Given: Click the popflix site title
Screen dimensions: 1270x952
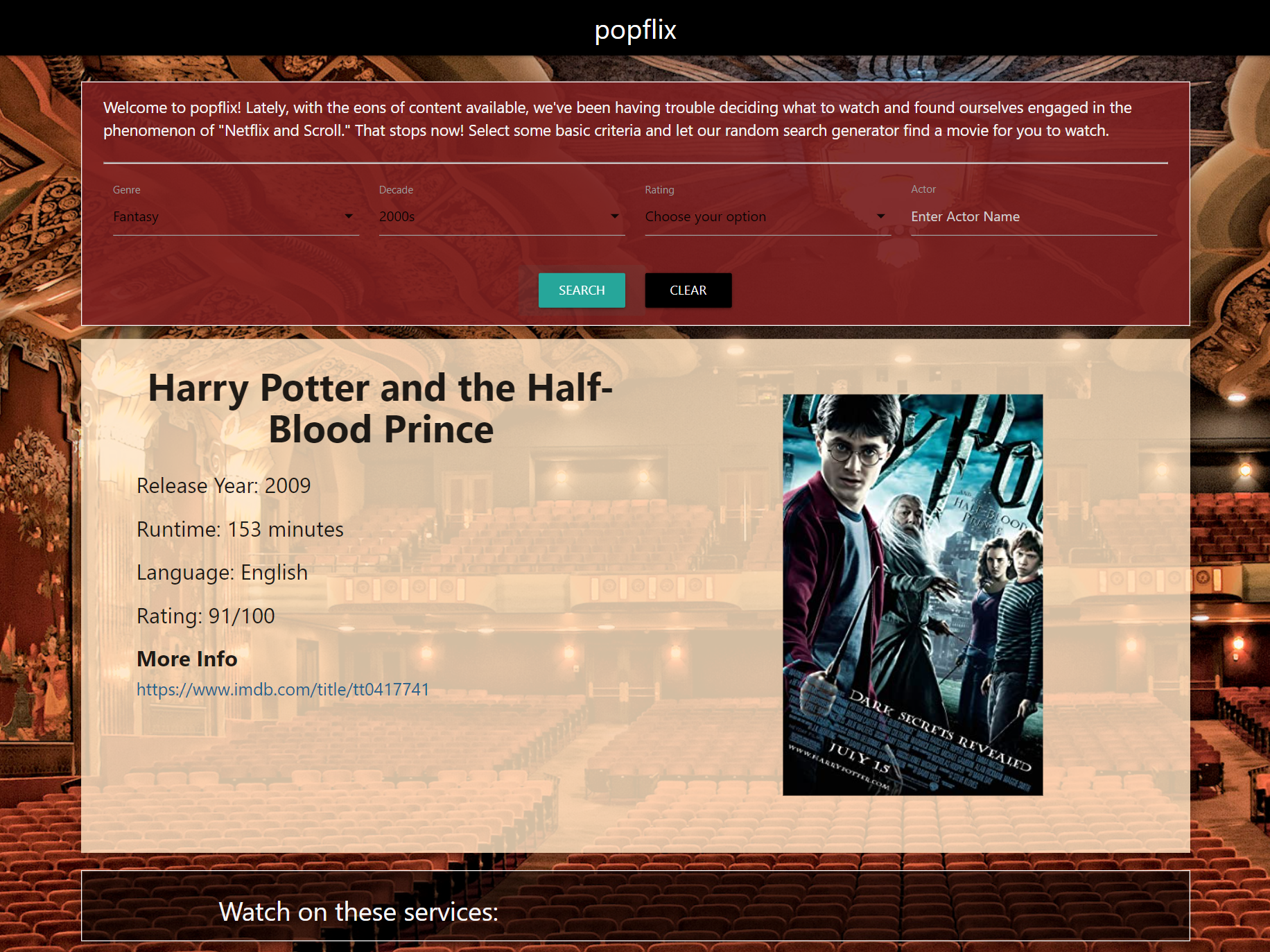Looking at the screenshot, I should tap(635, 29).
